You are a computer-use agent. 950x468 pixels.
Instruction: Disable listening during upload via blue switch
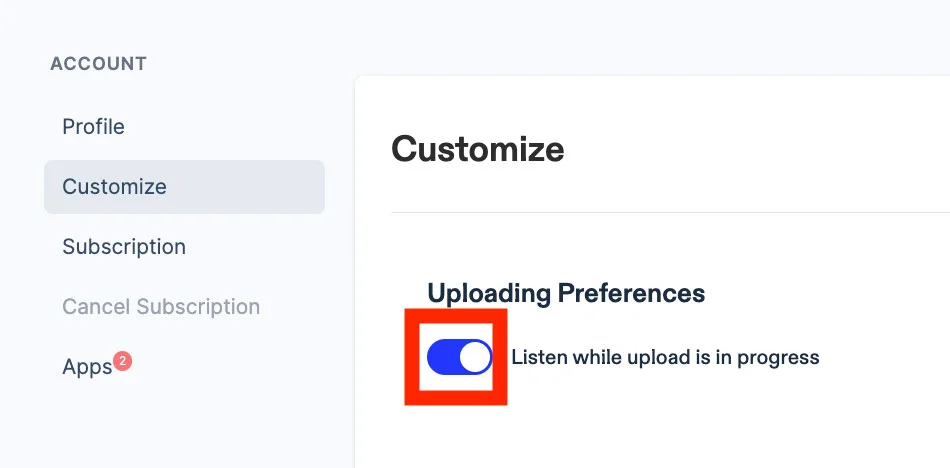click(459, 357)
